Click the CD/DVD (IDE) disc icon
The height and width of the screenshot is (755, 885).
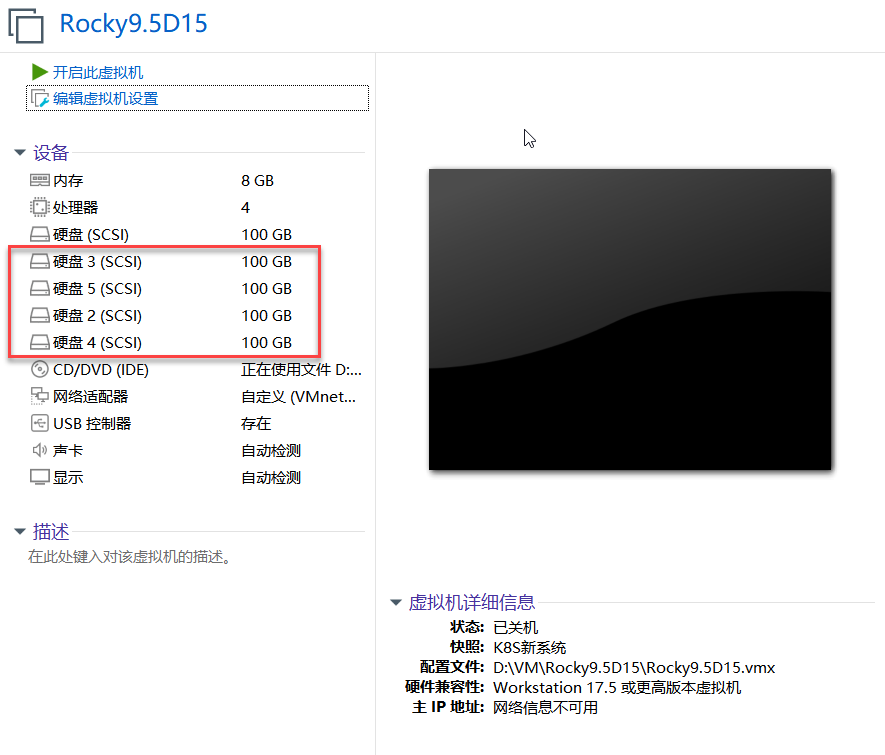tap(39, 370)
